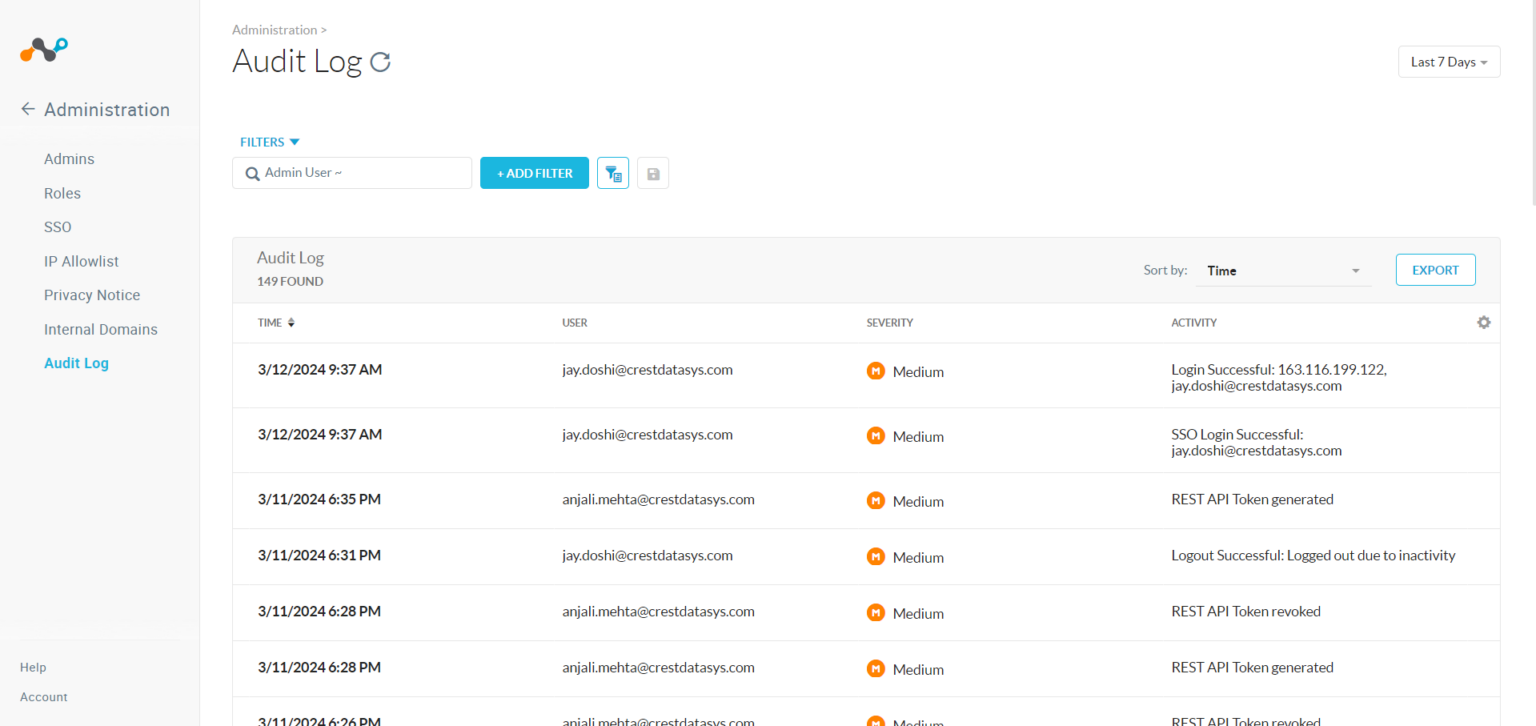
Task: Select the IP Allowlist sidebar entry
Action: pyautogui.click(x=81, y=261)
